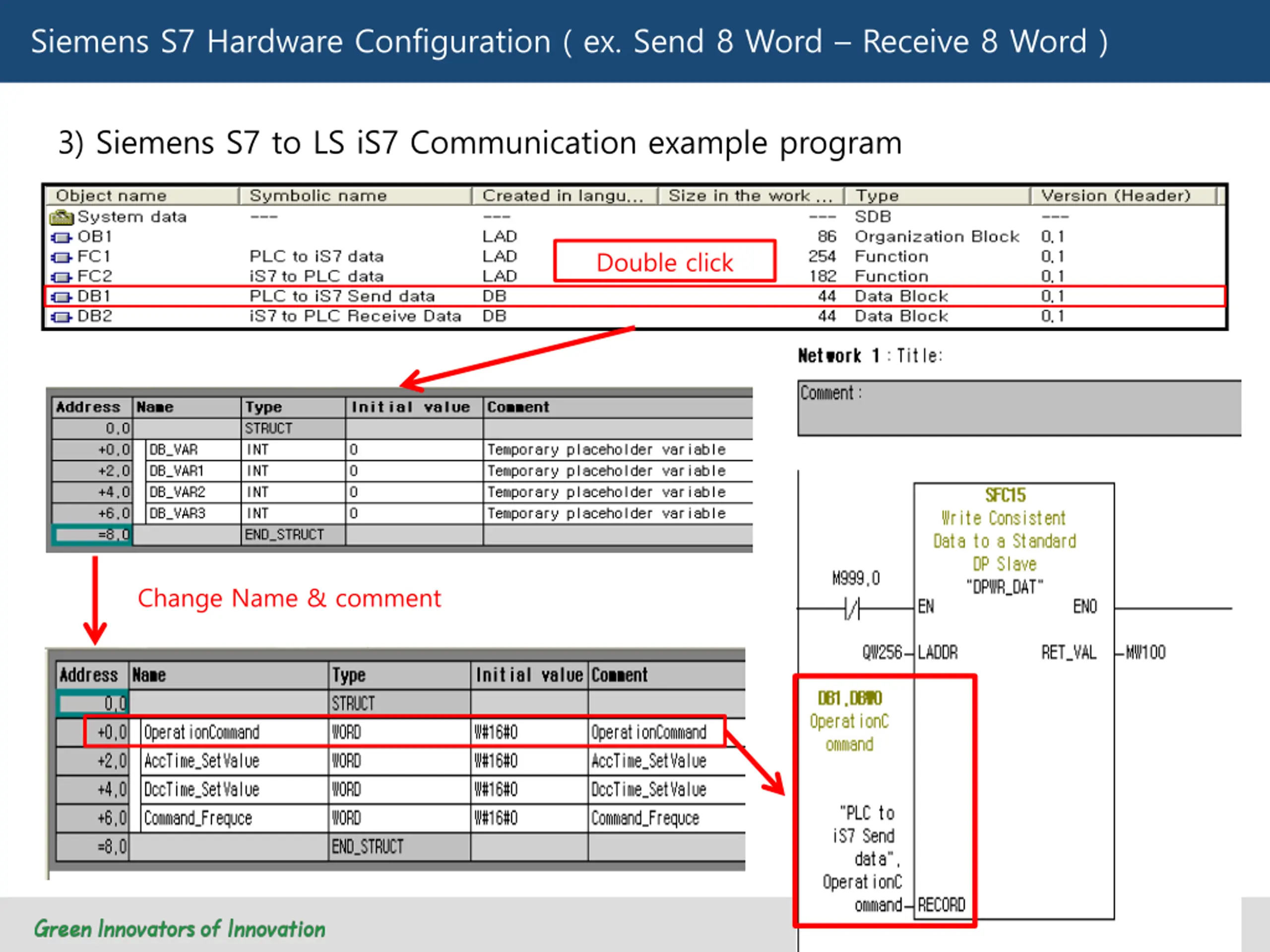Click the EN input of SFC15
1270x952 pixels.
[x=926, y=606]
